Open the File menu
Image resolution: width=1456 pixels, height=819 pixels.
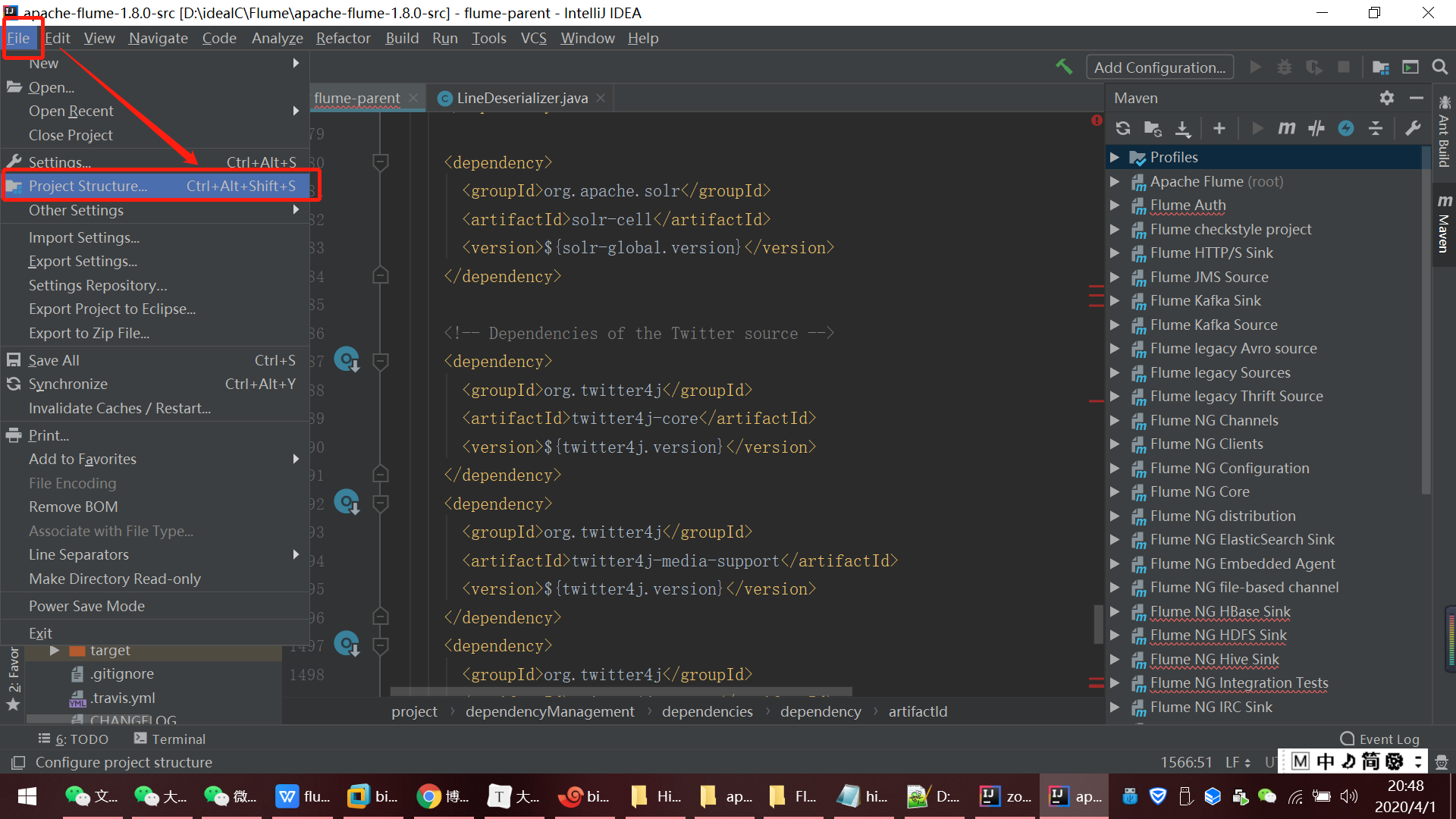pos(19,38)
